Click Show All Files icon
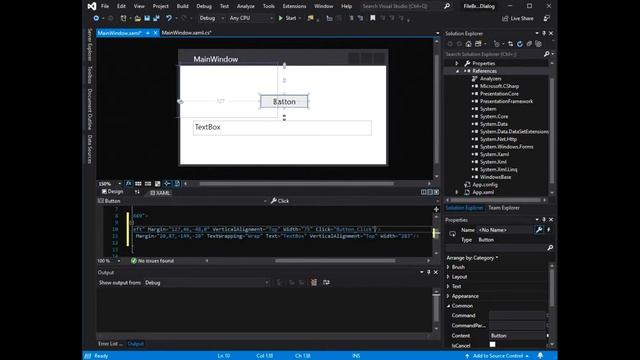Image resolution: width=640 pixels, height=360 pixels. point(539,44)
